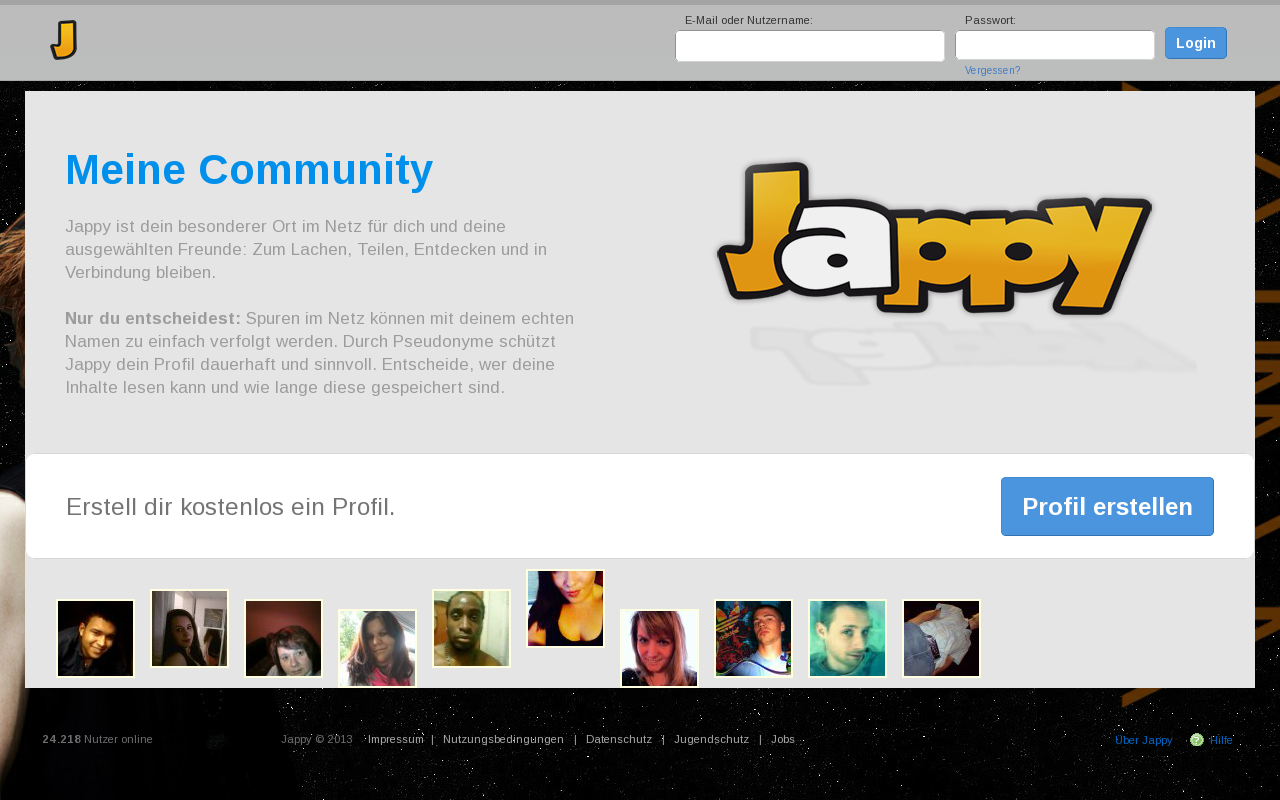Open the Vergessen? password link
The width and height of the screenshot is (1280, 800).
[992, 71]
